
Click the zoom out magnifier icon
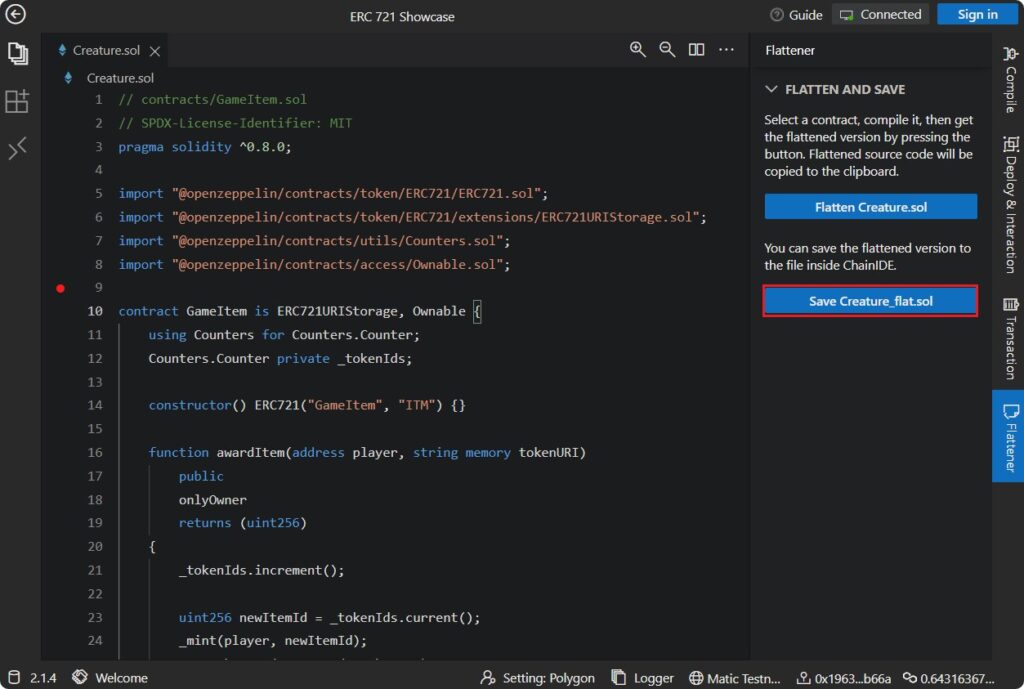coord(667,50)
